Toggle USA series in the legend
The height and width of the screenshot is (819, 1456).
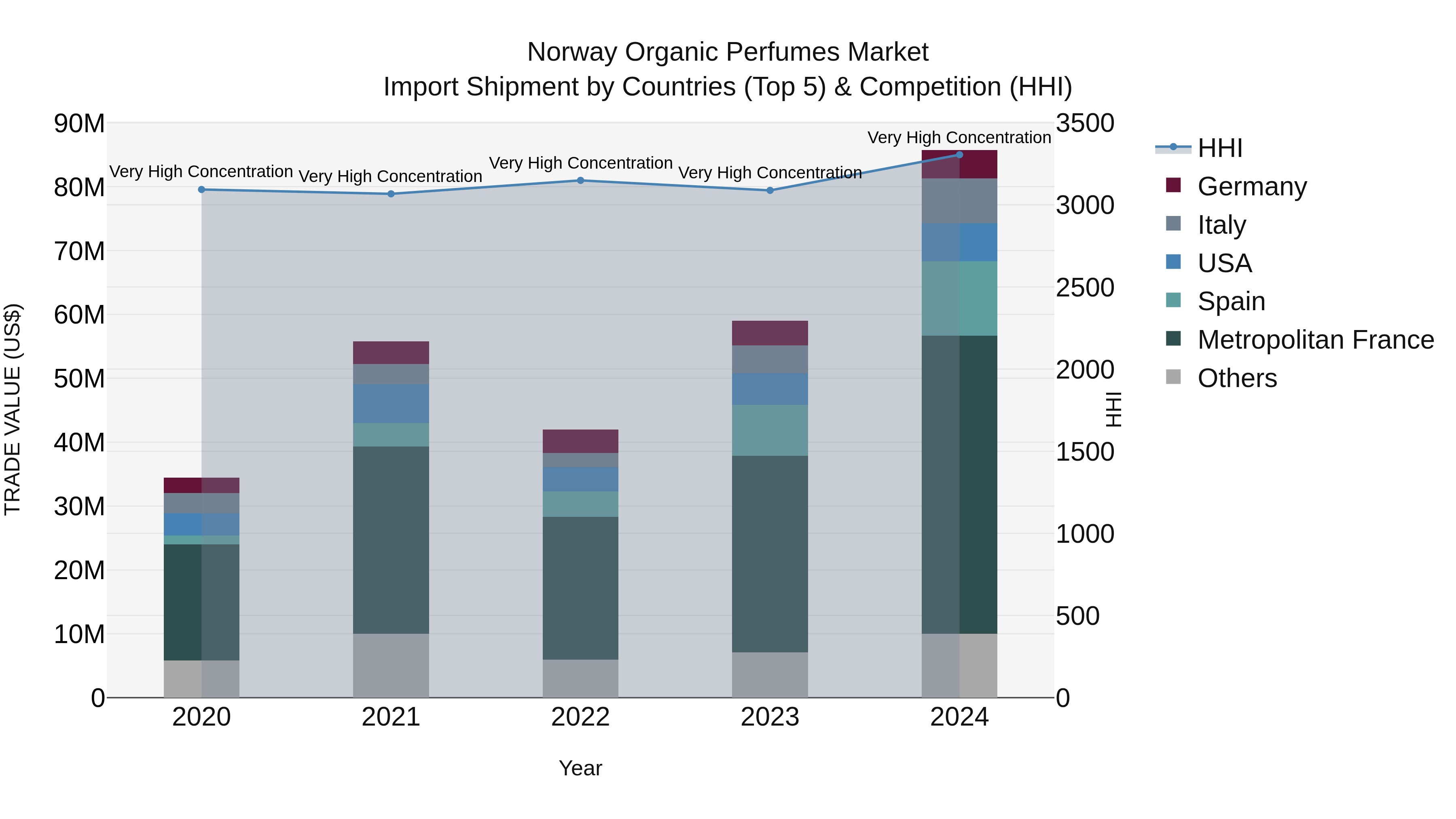click(x=1208, y=263)
